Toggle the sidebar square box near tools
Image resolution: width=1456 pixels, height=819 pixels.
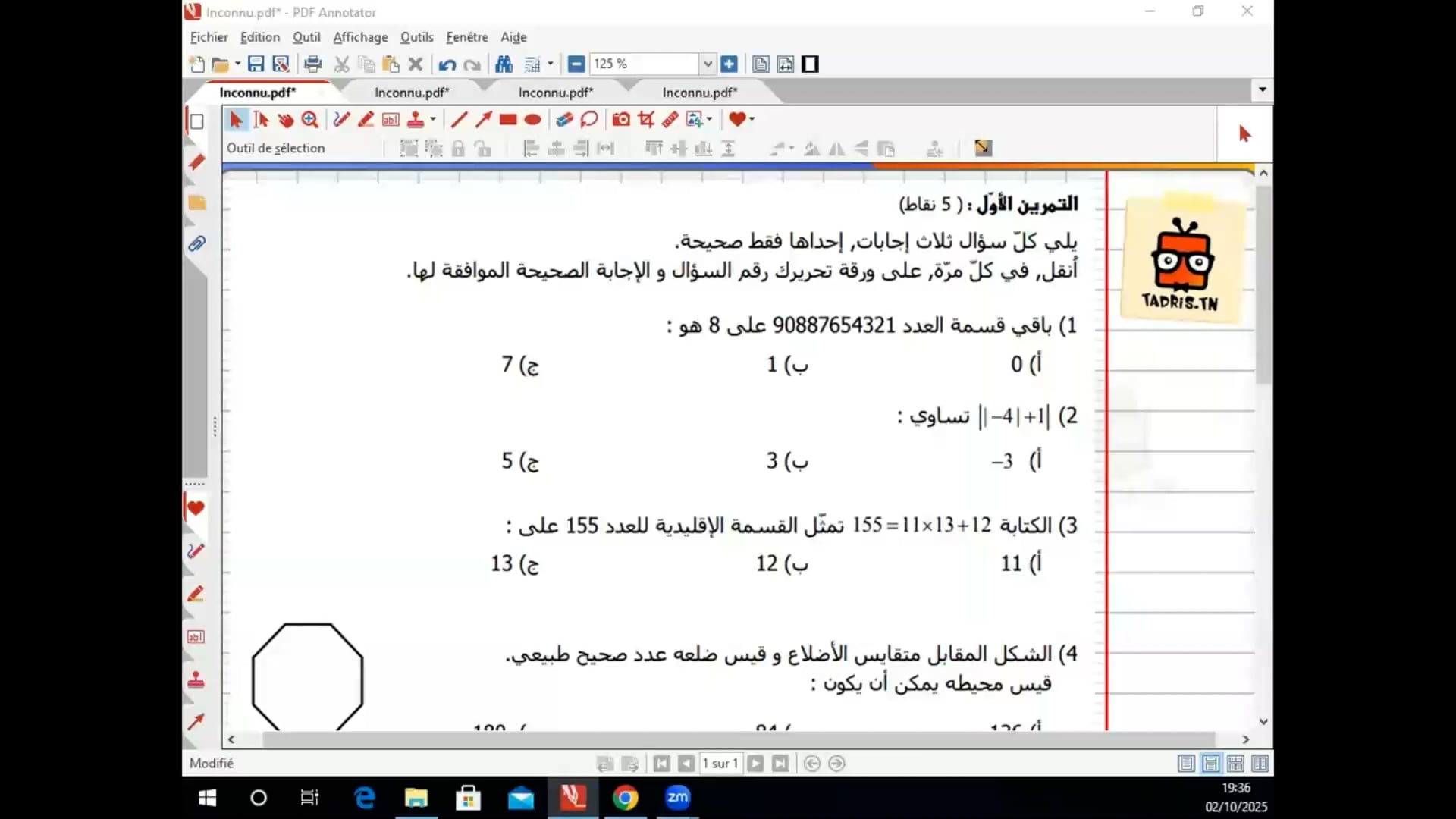pyautogui.click(x=196, y=121)
